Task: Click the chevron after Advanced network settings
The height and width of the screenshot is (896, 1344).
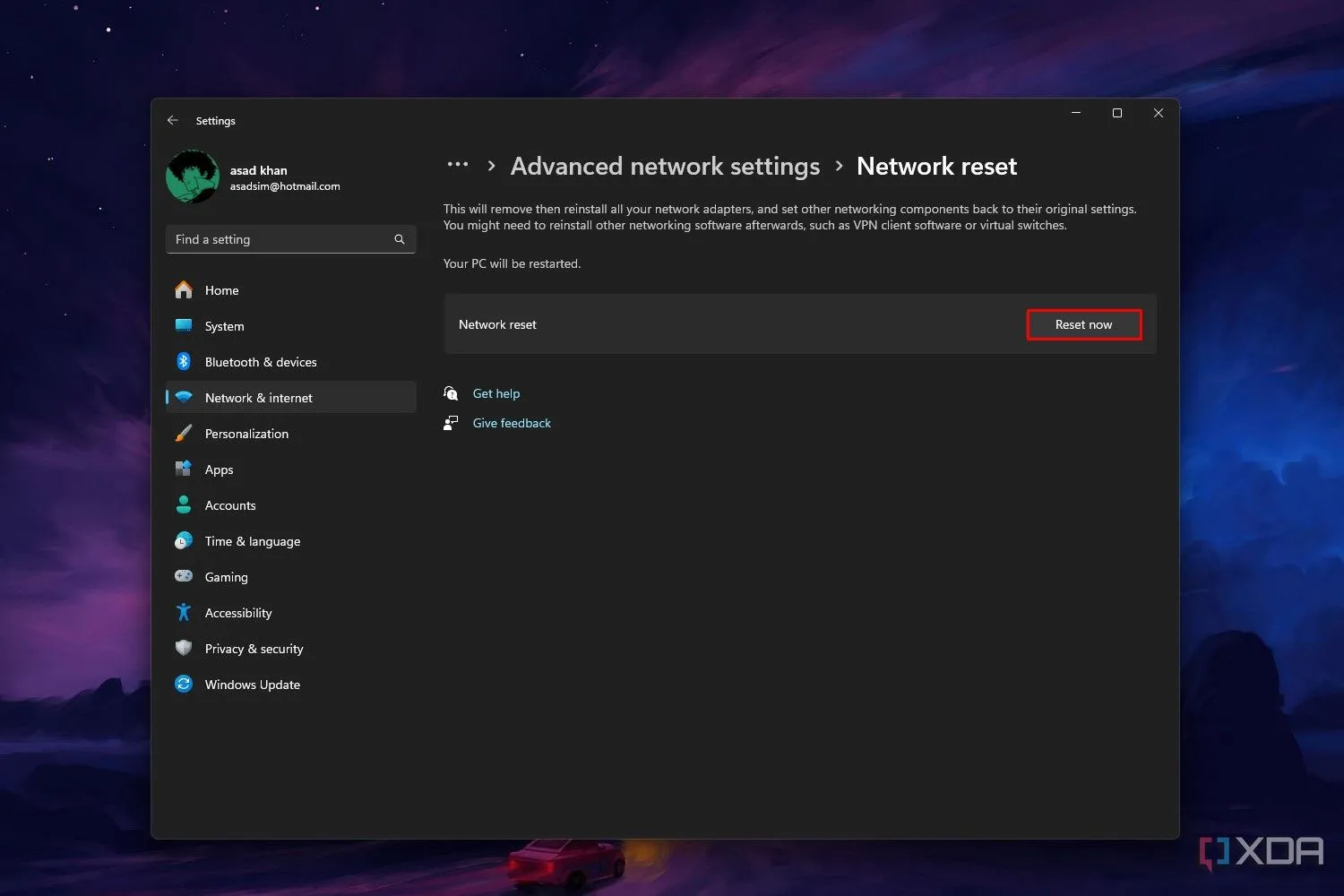Action: point(839,166)
